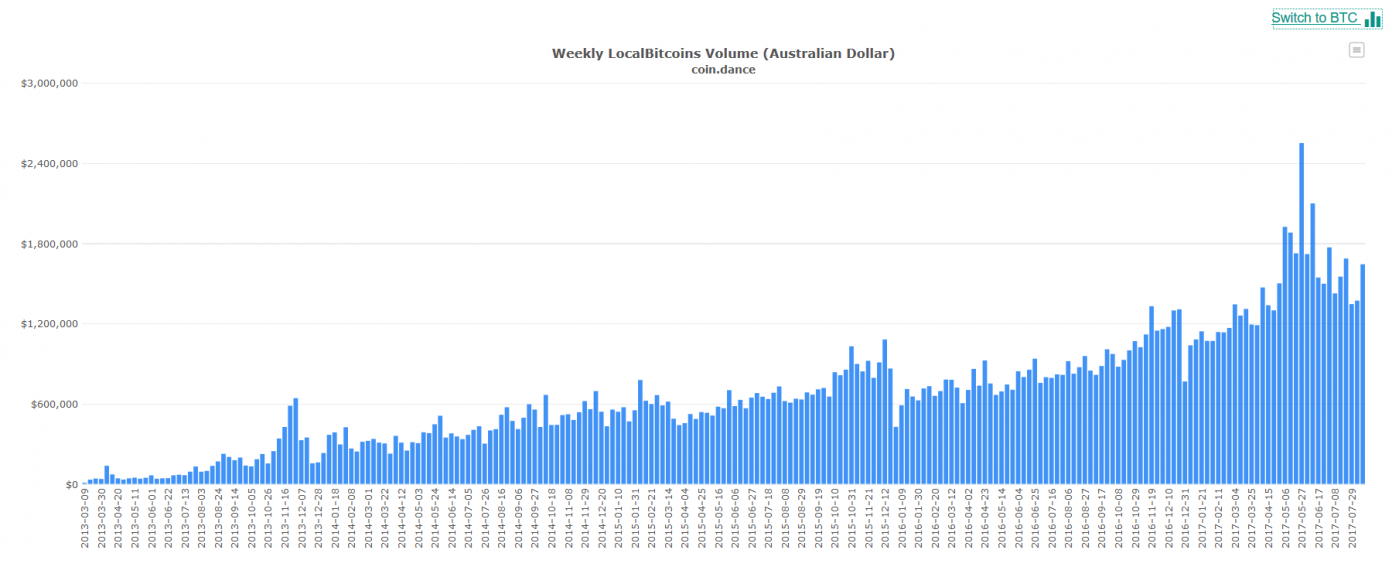Click the 2017-07-29 date label on x-axis
The height and width of the screenshot is (567, 1392).
[x=1351, y=518]
